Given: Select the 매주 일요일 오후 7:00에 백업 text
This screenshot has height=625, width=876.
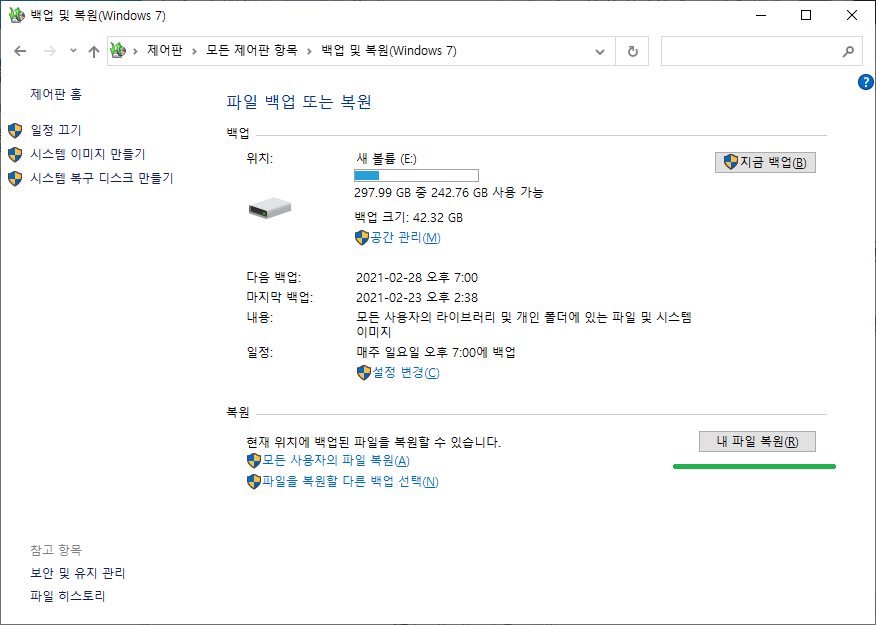Looking at the screenshot, I should [436, 352].
